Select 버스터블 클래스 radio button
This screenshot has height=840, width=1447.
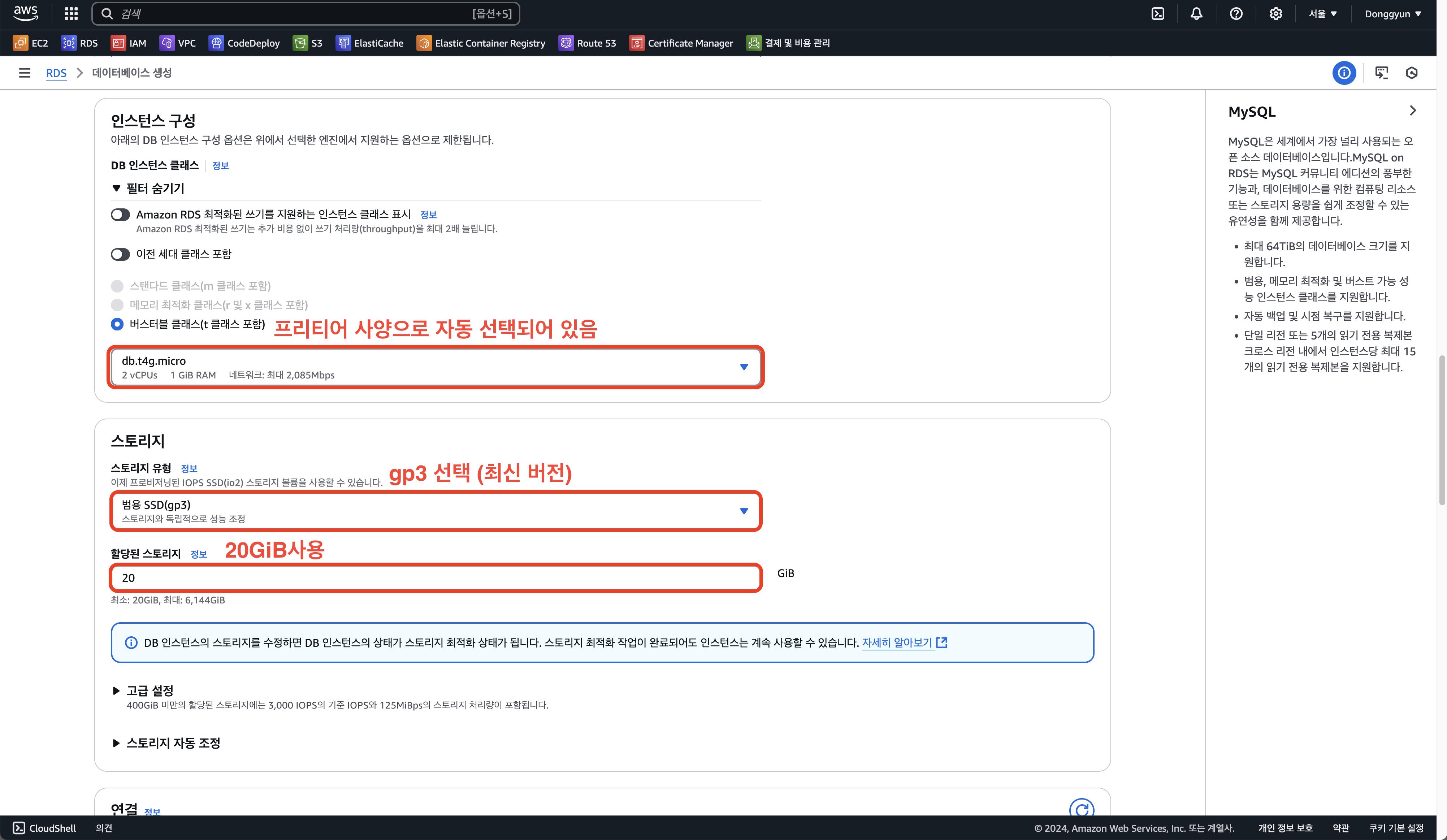tap(117, 324)
